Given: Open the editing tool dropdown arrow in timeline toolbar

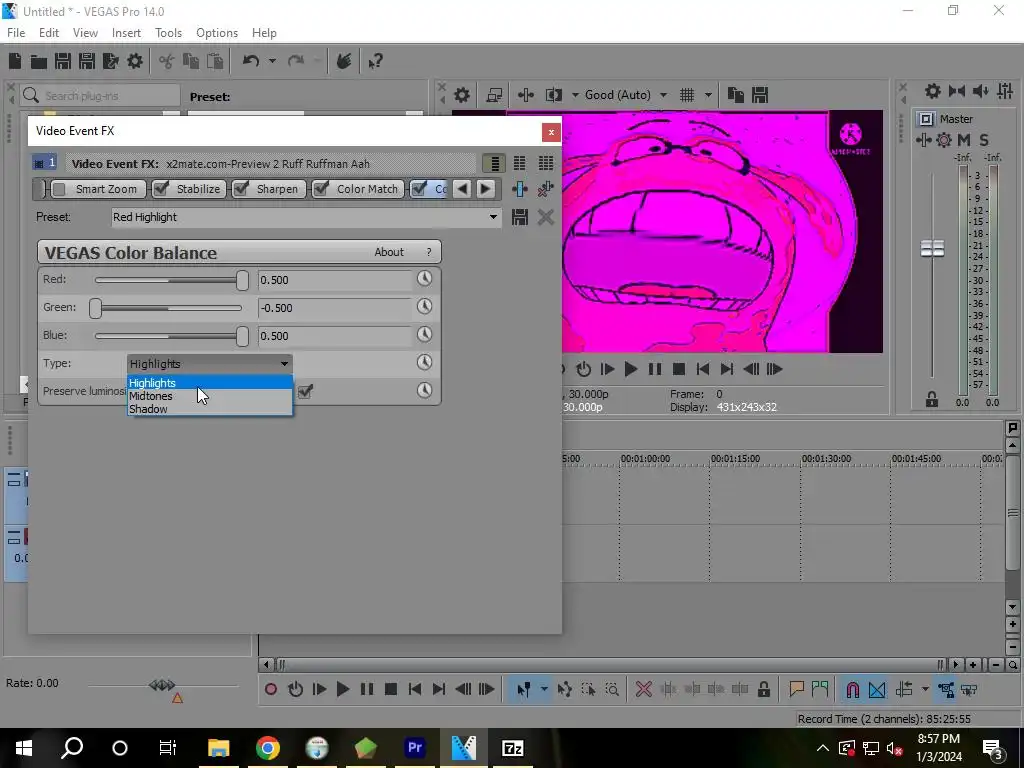Looking at the screenshot, I should pos(543,689).
